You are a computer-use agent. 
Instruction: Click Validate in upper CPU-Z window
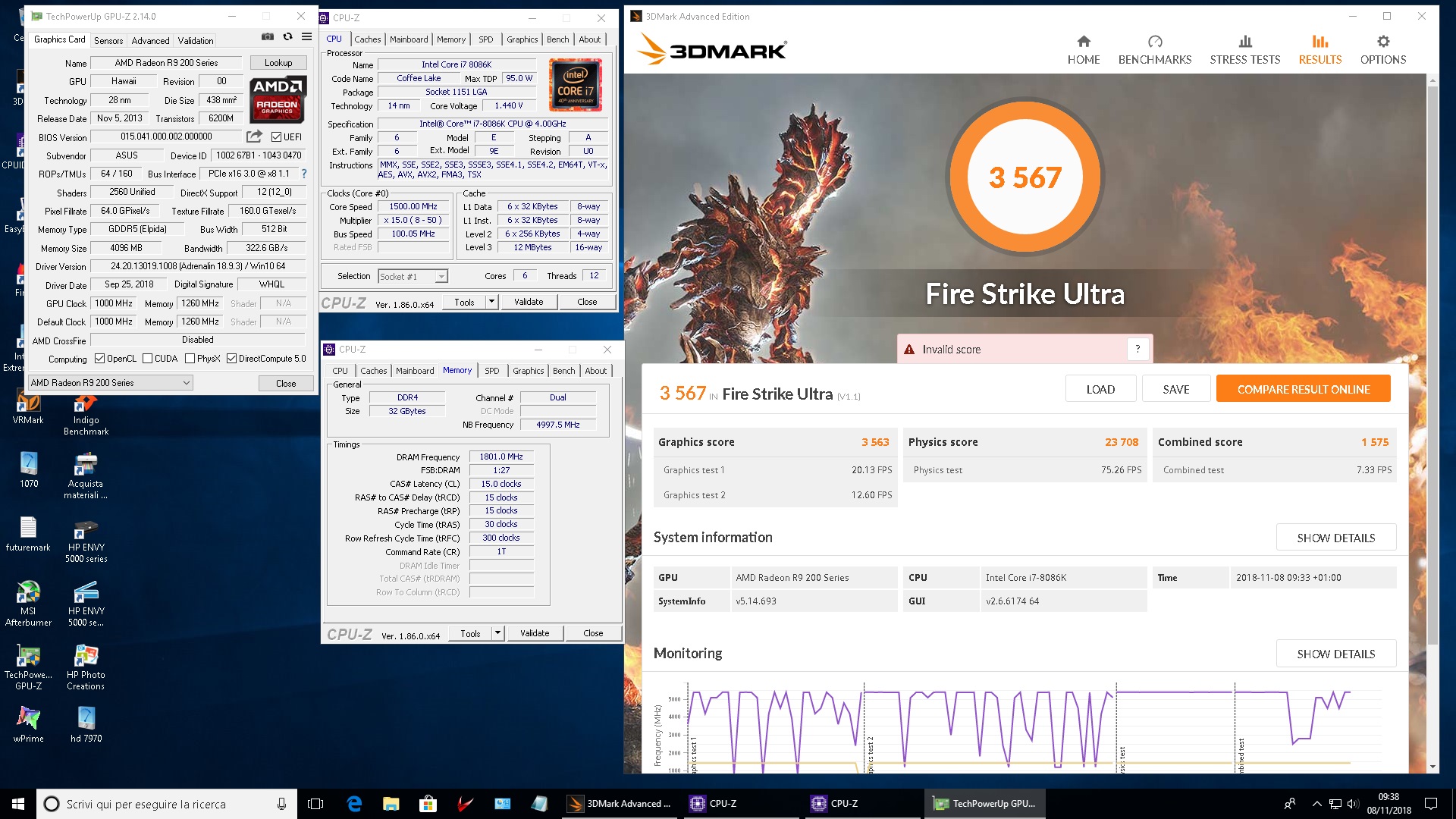tap(529, 302)
